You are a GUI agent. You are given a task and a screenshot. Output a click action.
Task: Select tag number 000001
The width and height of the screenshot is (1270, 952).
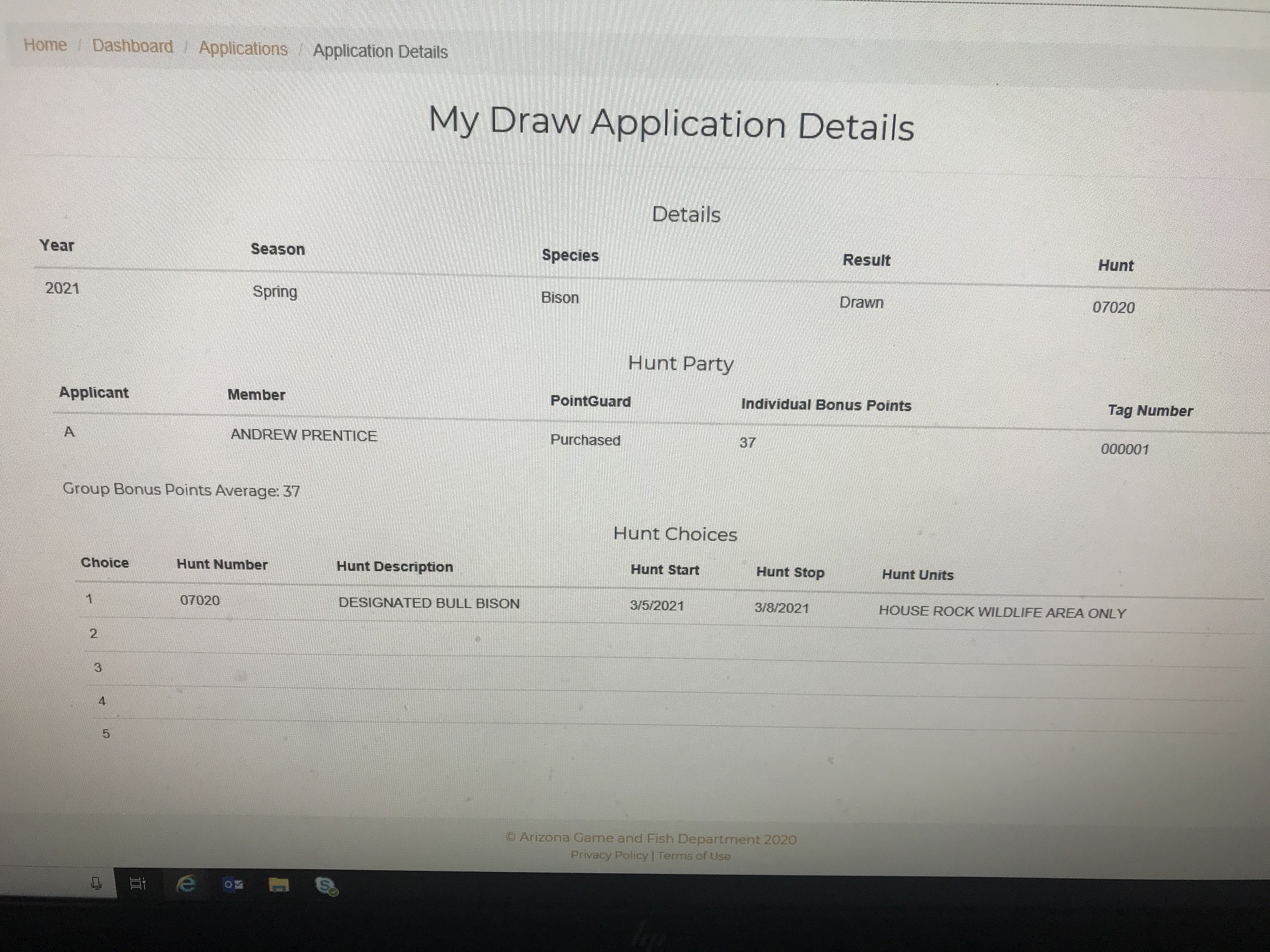[1125, 449]
